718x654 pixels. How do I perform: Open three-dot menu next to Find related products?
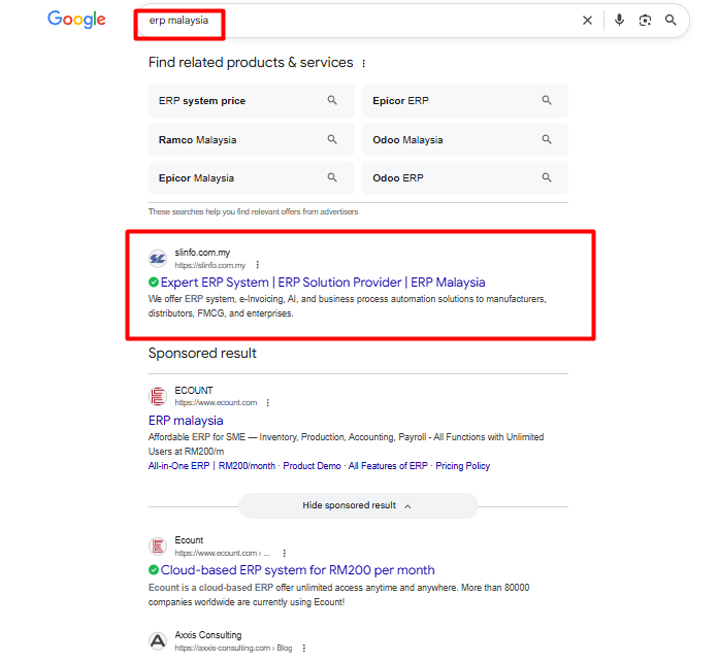click(x=364, y=63)
